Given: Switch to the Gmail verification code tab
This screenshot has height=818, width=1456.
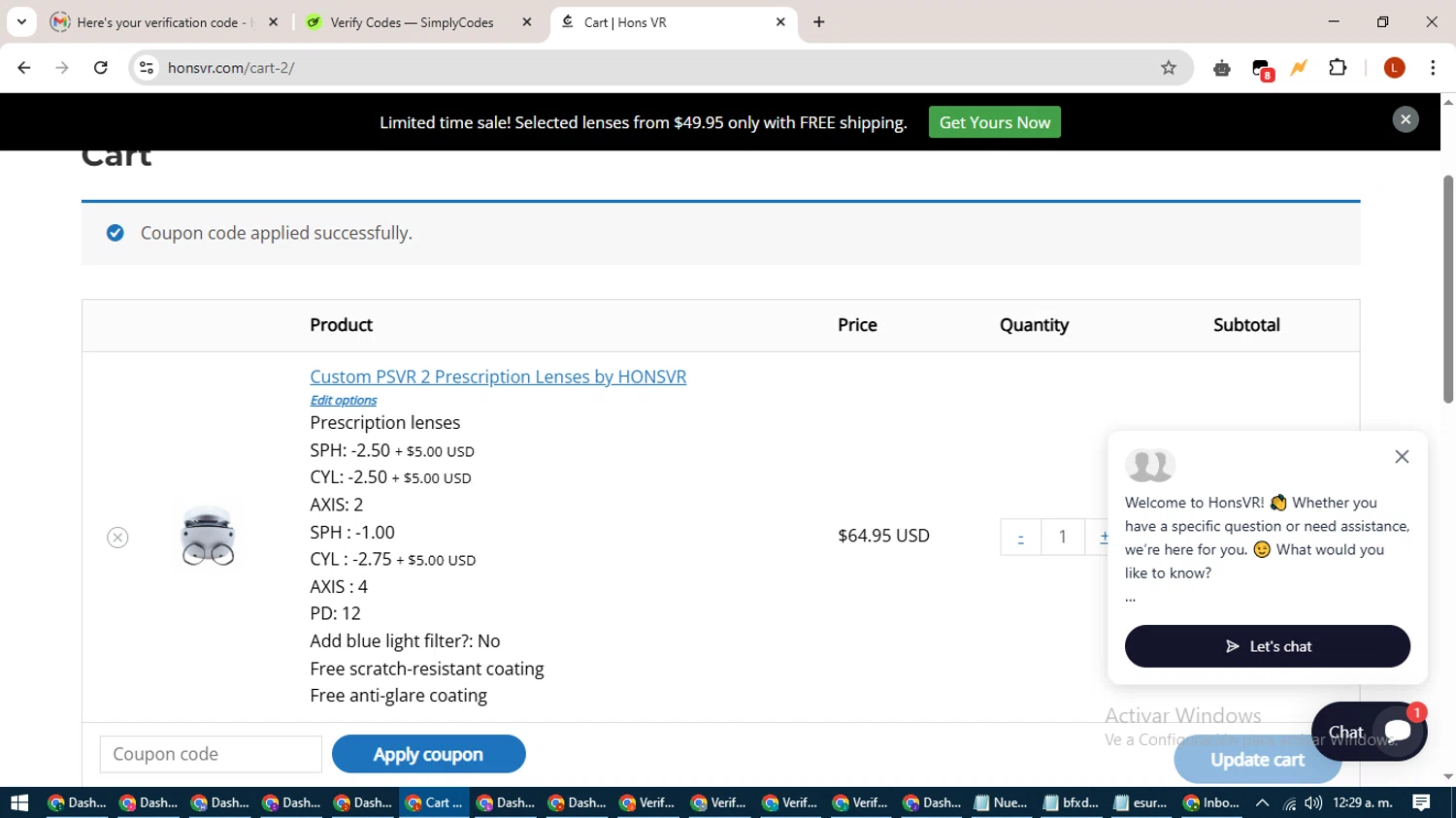Looking at the screenshot, I should 164,22.
